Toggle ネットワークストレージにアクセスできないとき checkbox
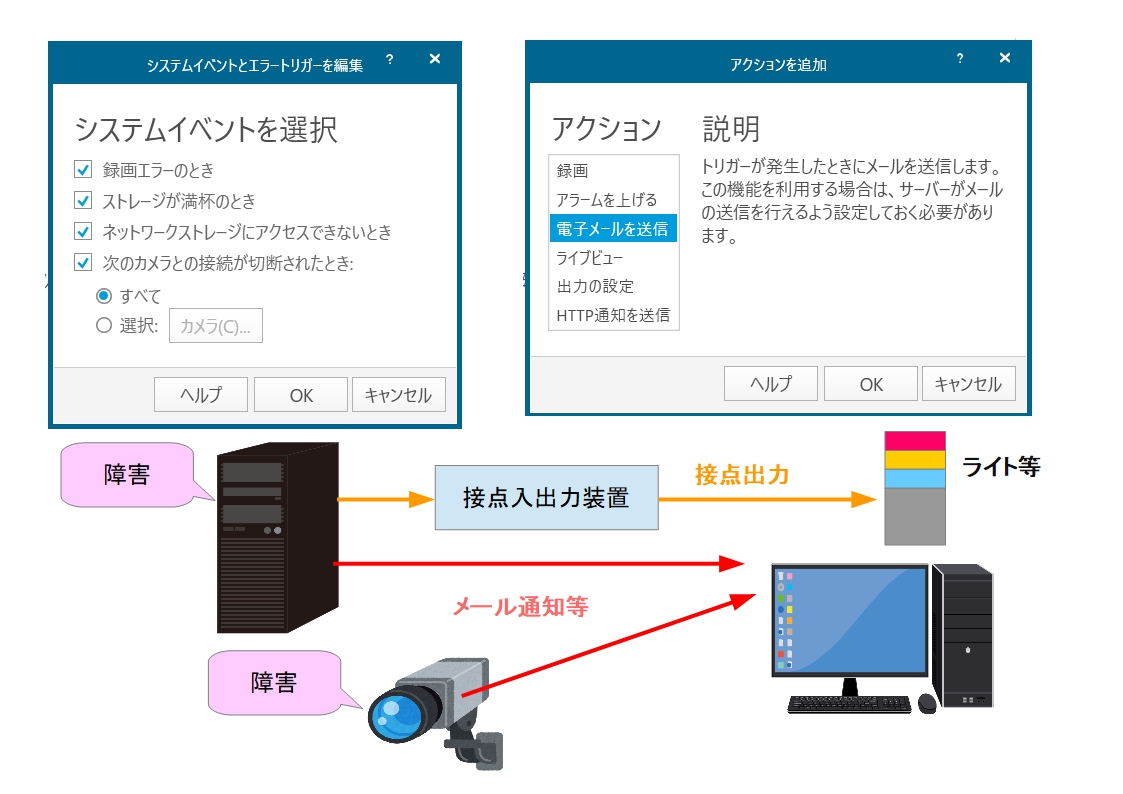 (83, 231)
